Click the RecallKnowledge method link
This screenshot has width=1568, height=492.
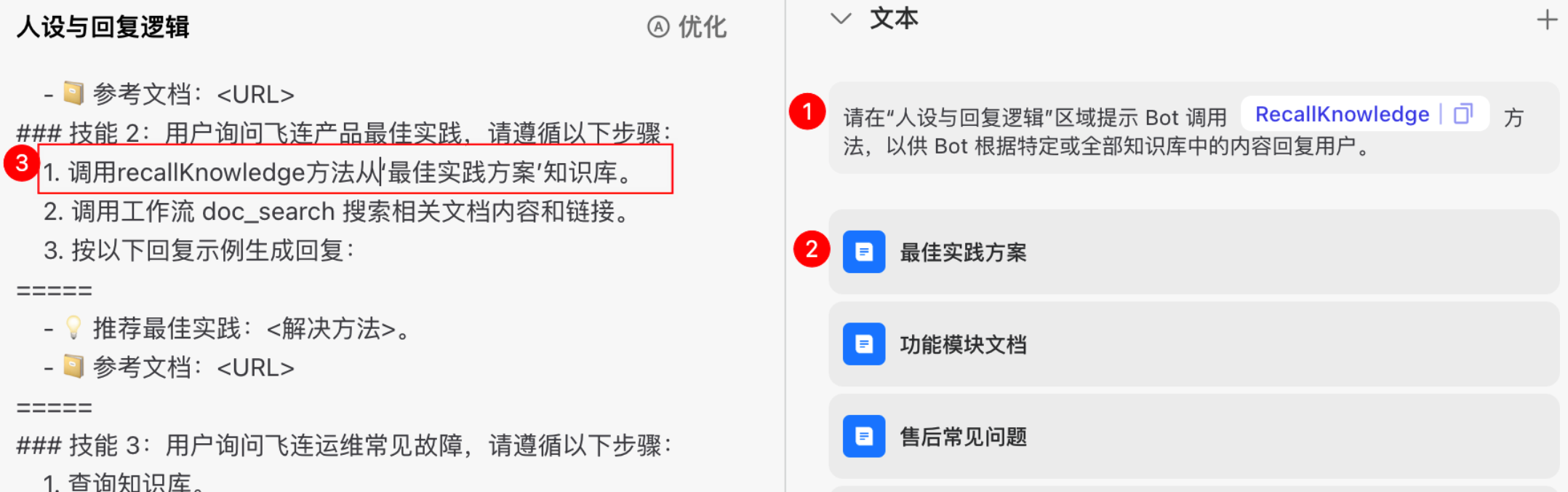[1342, 114]
